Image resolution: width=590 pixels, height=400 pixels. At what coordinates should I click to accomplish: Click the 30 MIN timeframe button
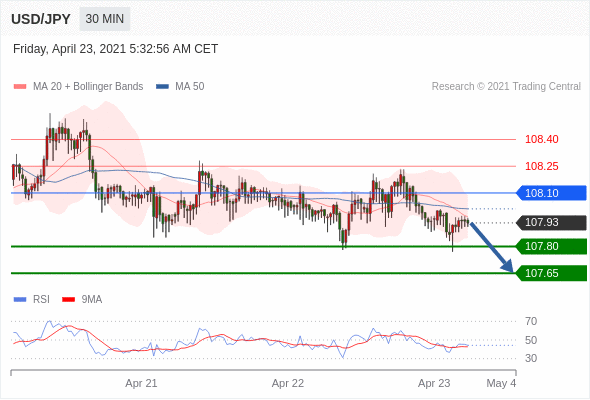tap(105, 19)
